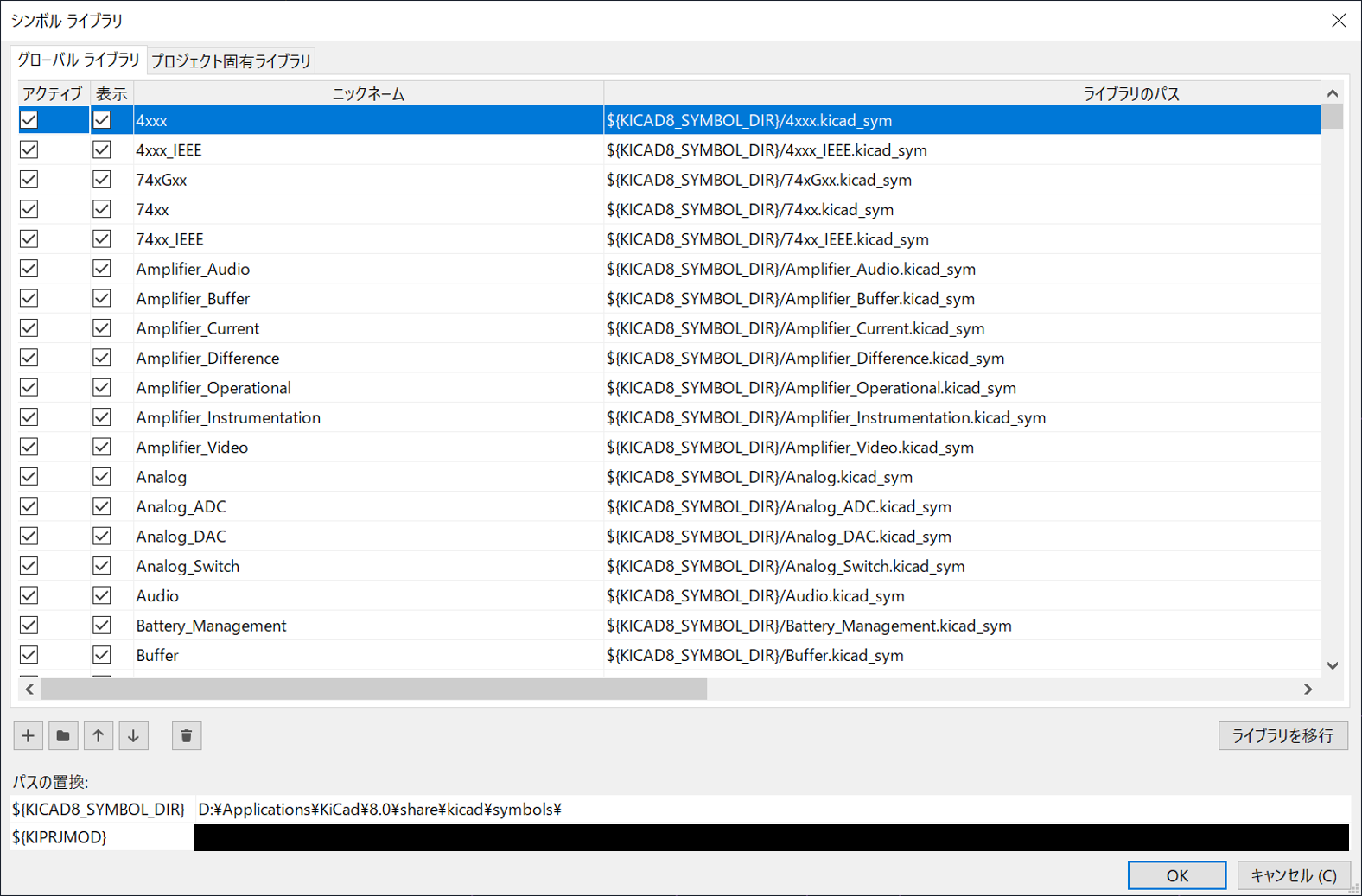Delete selected library with trash icon
The height and width of the screenshot is (896, 1362).
(187, 735)
